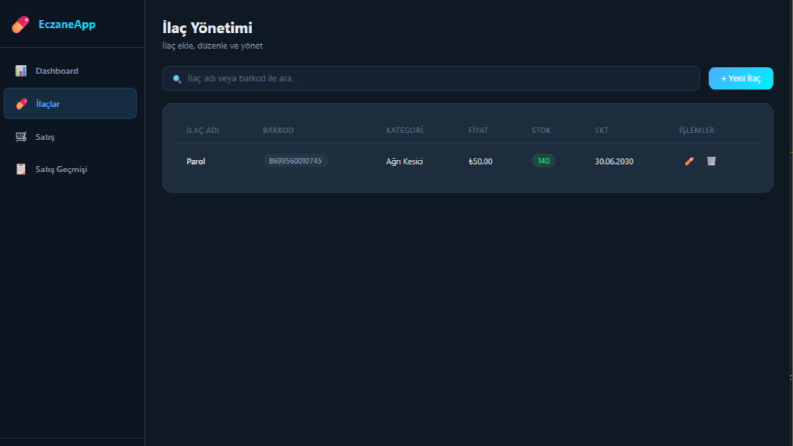This screenshot has width=793, height=446.
Task: Open the Satış sales page
Action: pos(70,137)
